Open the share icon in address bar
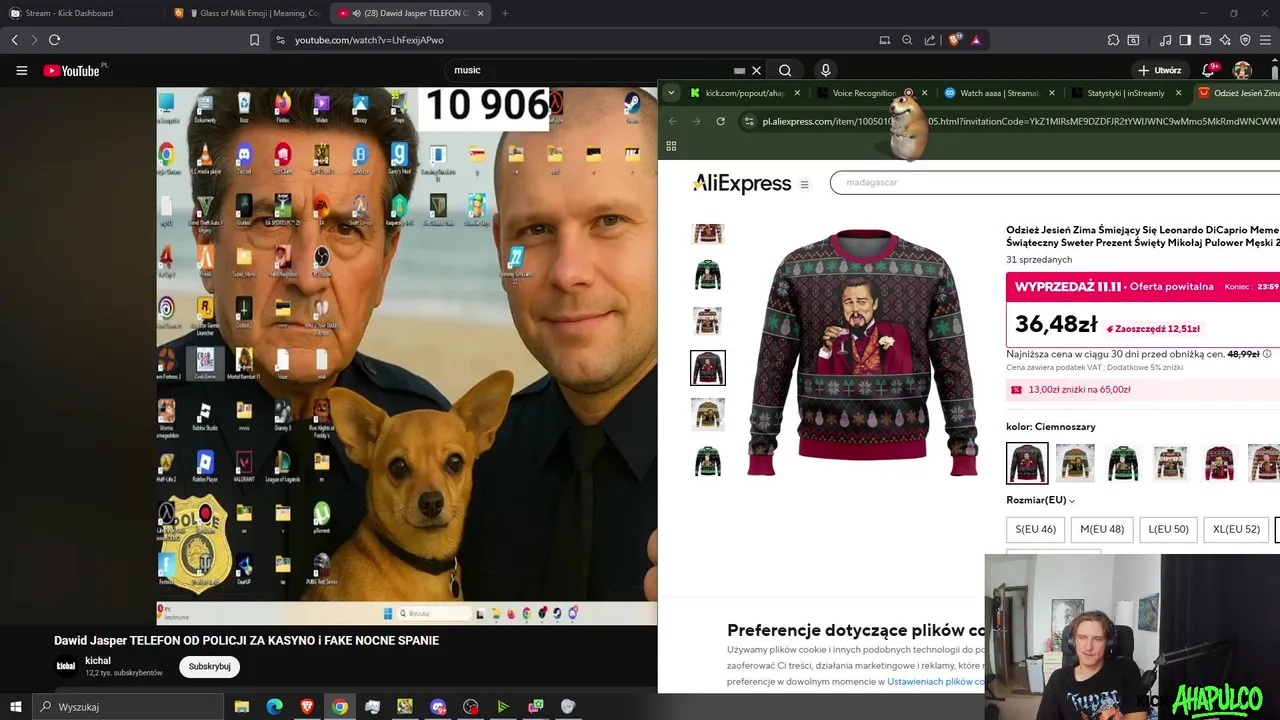 930,40
